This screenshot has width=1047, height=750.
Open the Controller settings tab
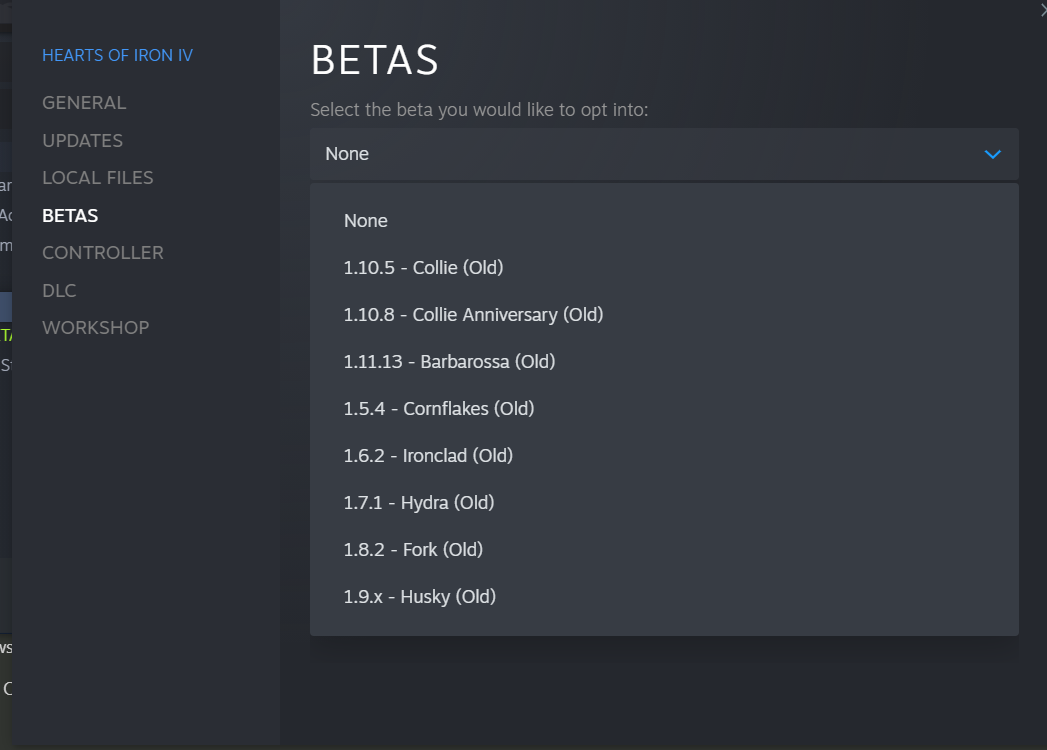(102, 253)
